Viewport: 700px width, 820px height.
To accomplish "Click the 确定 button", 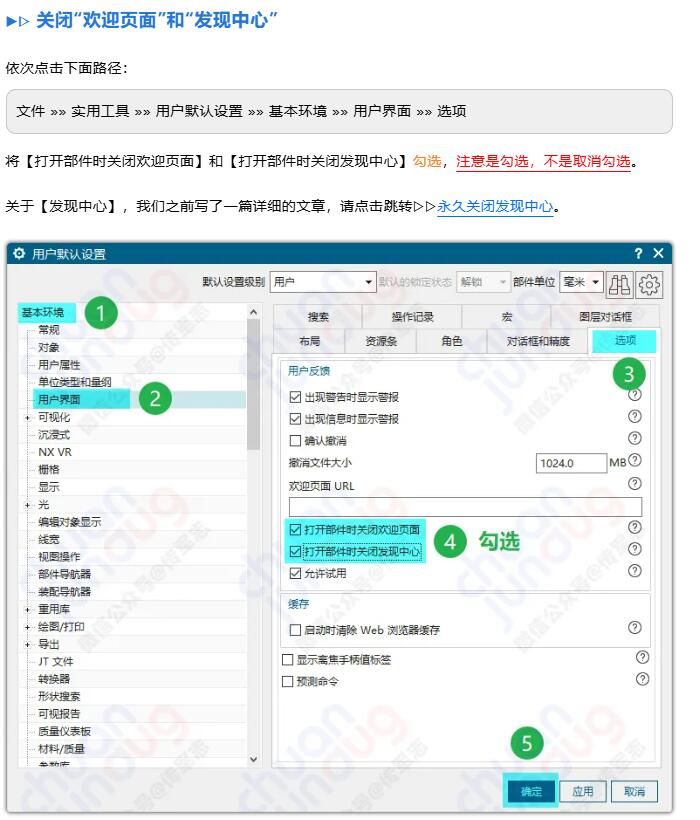I will (531, 791).
